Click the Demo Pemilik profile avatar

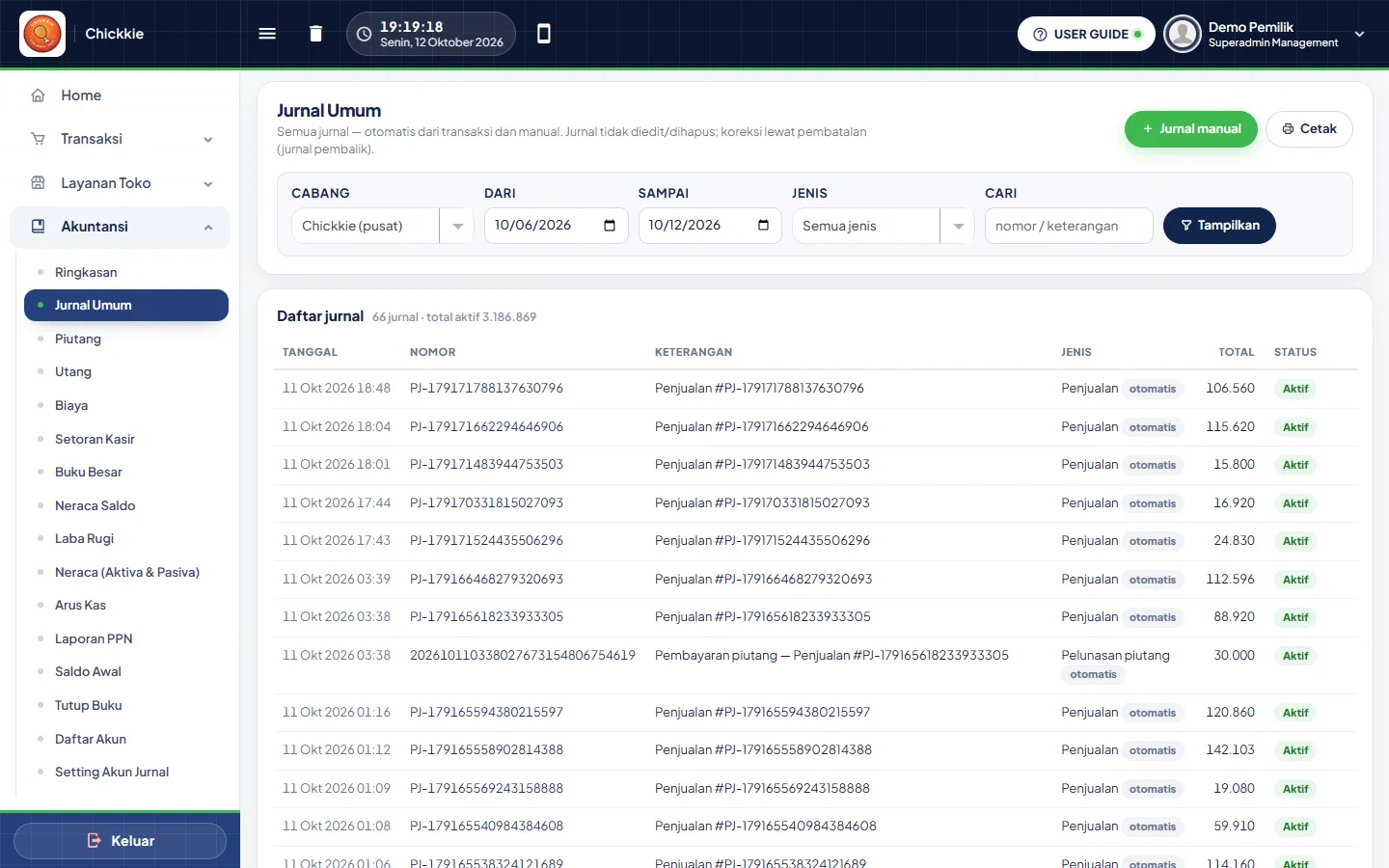tap(1182, 34)
